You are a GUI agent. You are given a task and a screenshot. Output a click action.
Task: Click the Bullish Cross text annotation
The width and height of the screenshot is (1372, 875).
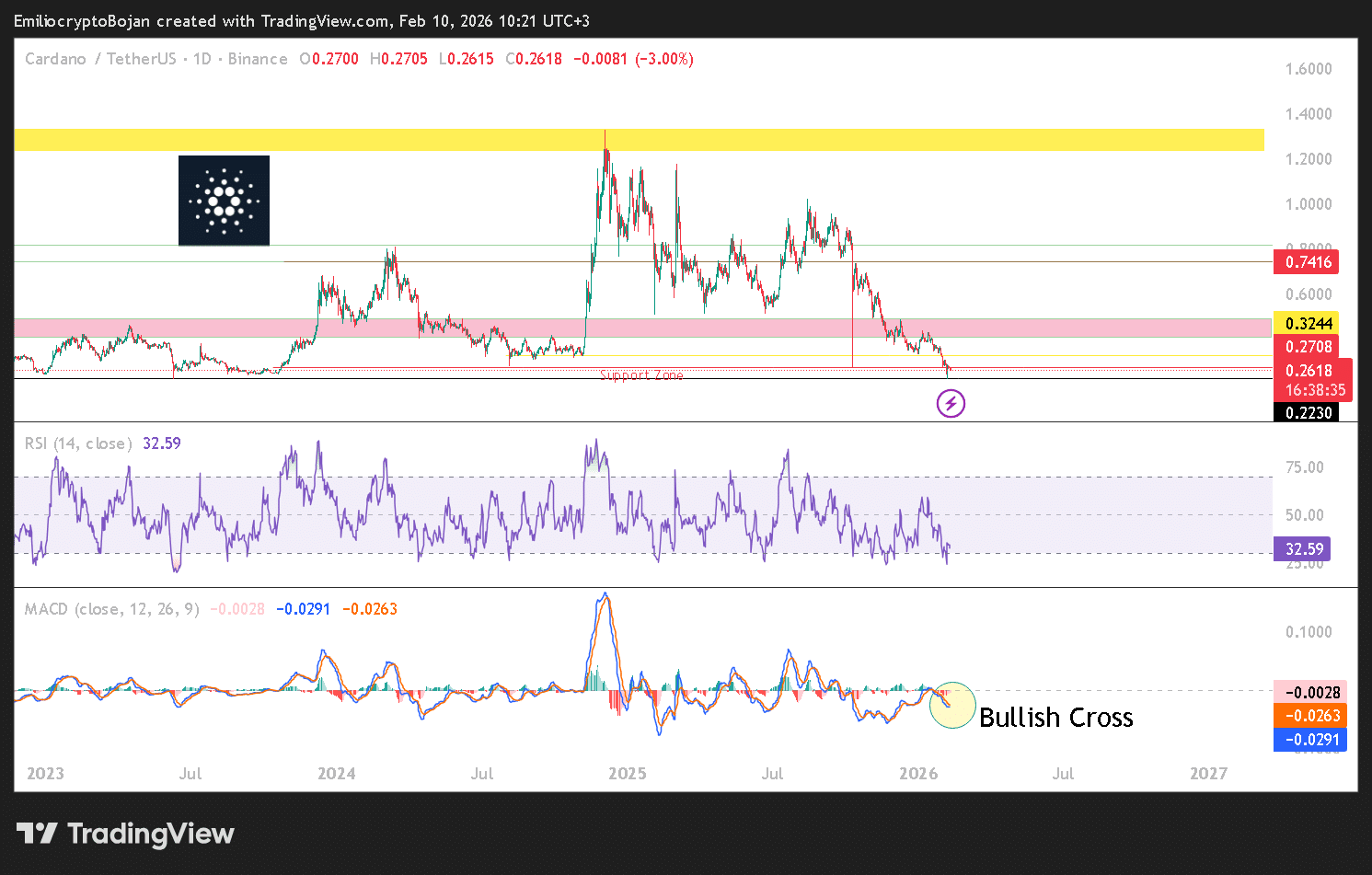1055,718
